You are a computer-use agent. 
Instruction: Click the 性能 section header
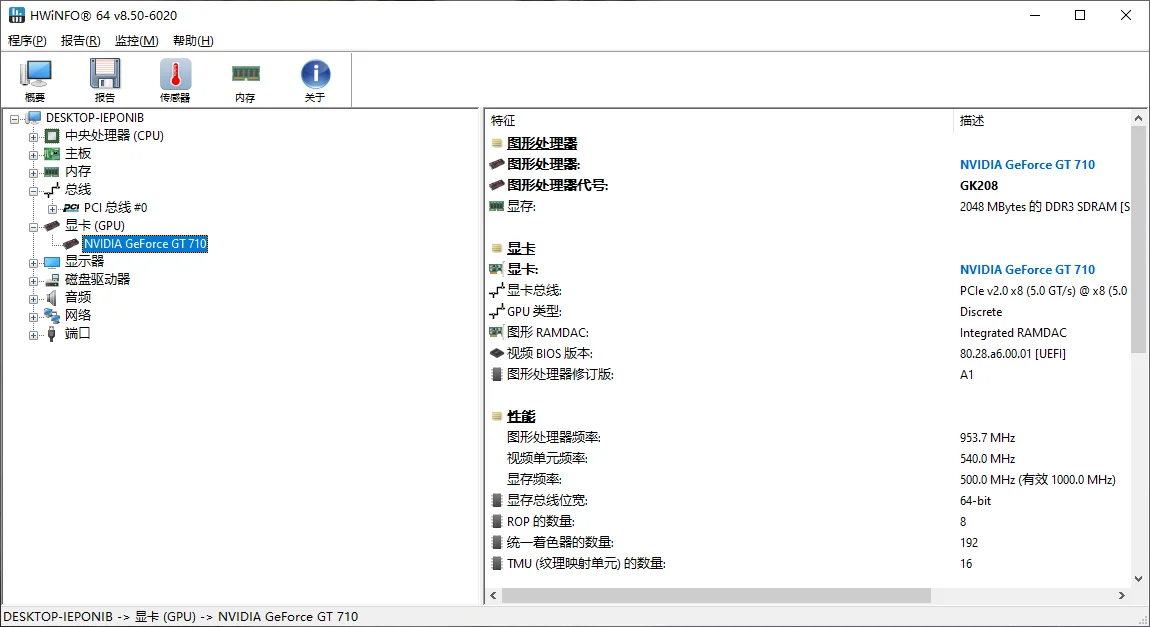coord(521,417)
